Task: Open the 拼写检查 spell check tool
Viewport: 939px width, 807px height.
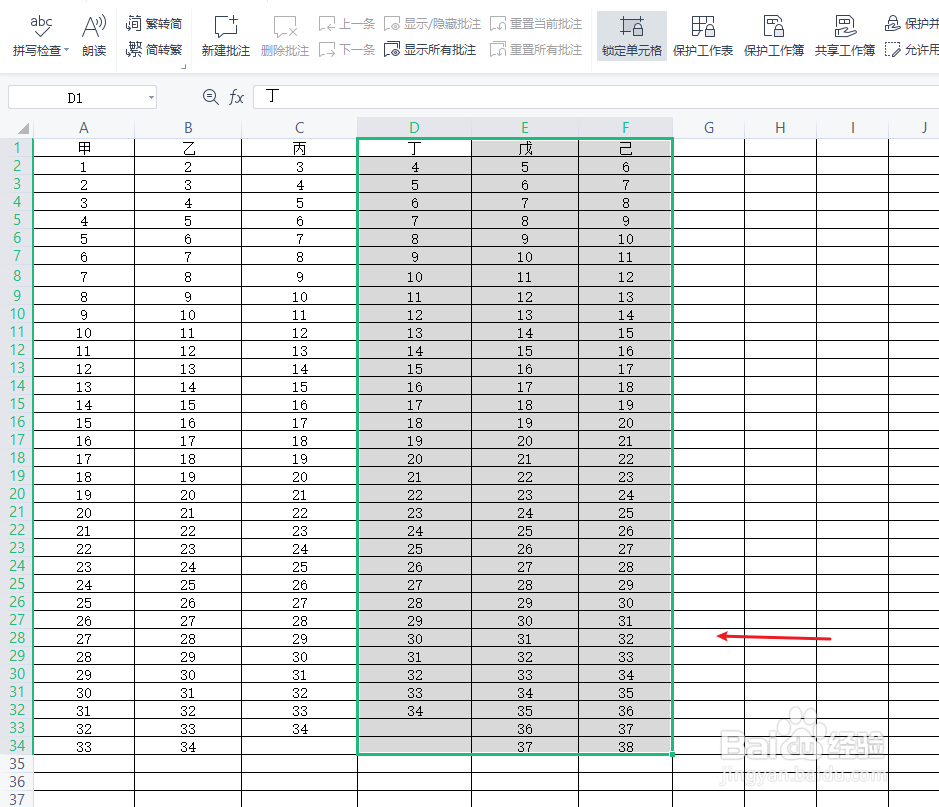Action: [x=41, y=36]
